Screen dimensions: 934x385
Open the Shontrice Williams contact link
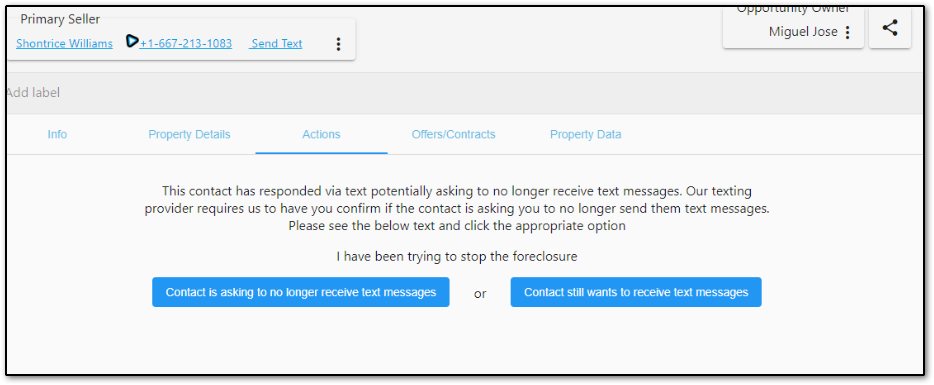[x=64, y=44]
